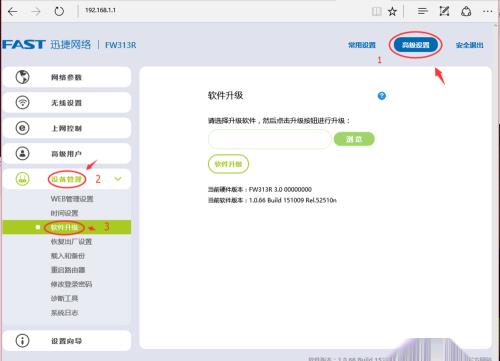Open the 无线设置 menu
Screen dimensions: 500x361
[x=67, y=102]
